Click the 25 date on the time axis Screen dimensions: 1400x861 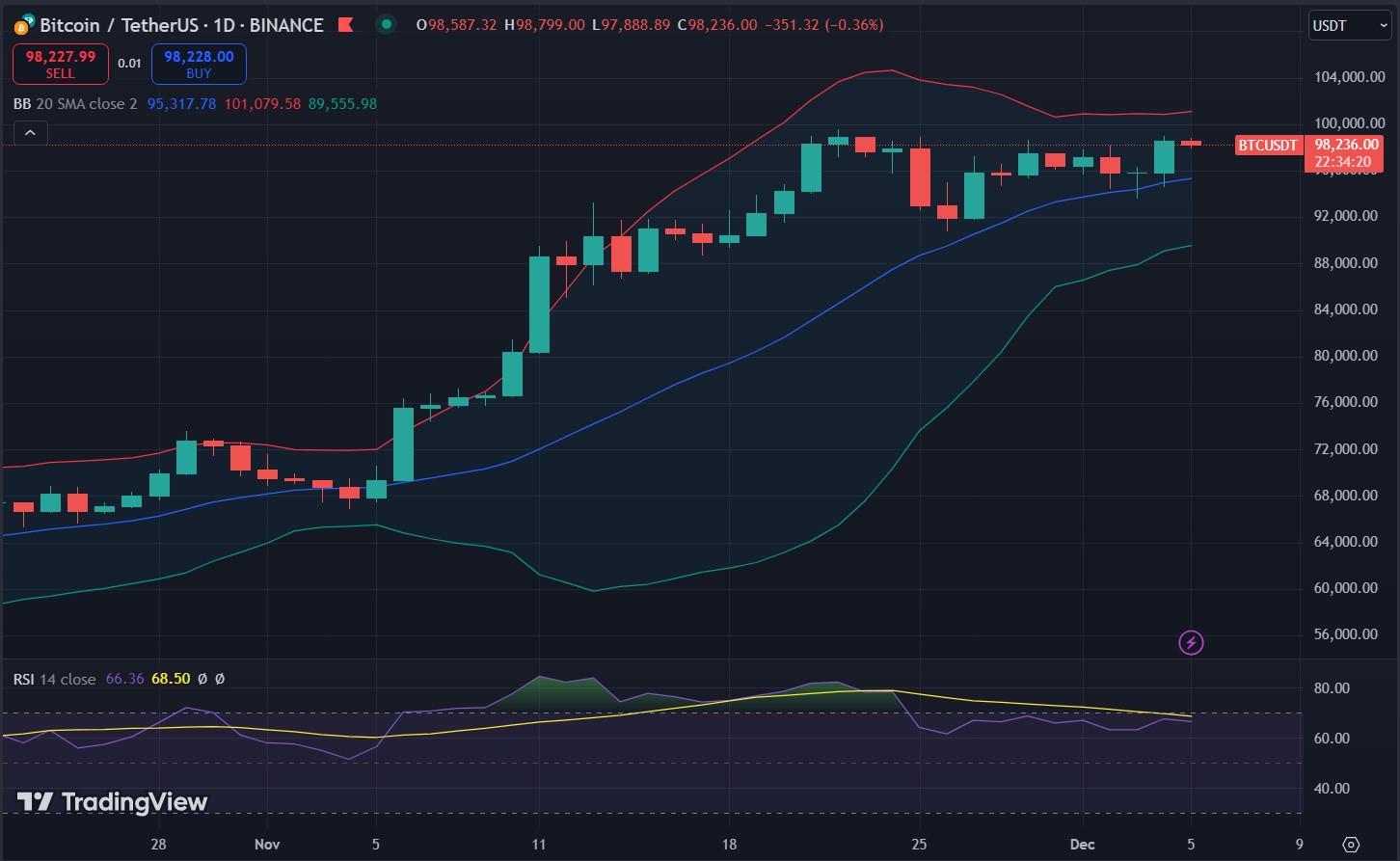pyautogui.click(x=919, y=845)
